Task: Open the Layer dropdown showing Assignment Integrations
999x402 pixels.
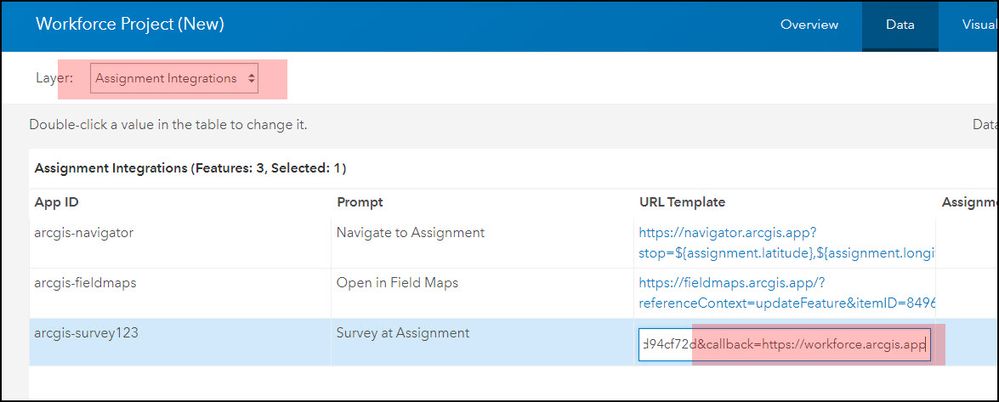Action: point(175,78)
